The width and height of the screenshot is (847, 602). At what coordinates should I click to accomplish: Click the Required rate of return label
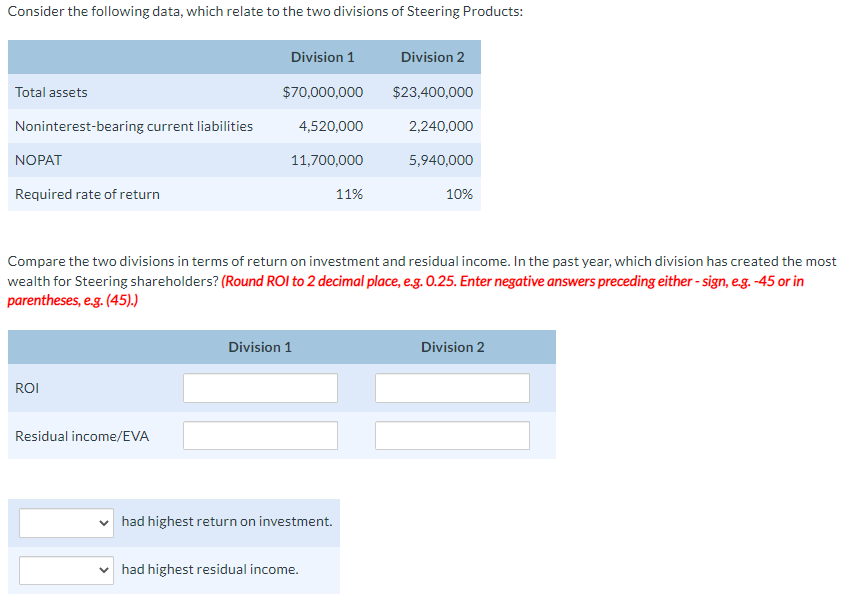pos(87,194)
